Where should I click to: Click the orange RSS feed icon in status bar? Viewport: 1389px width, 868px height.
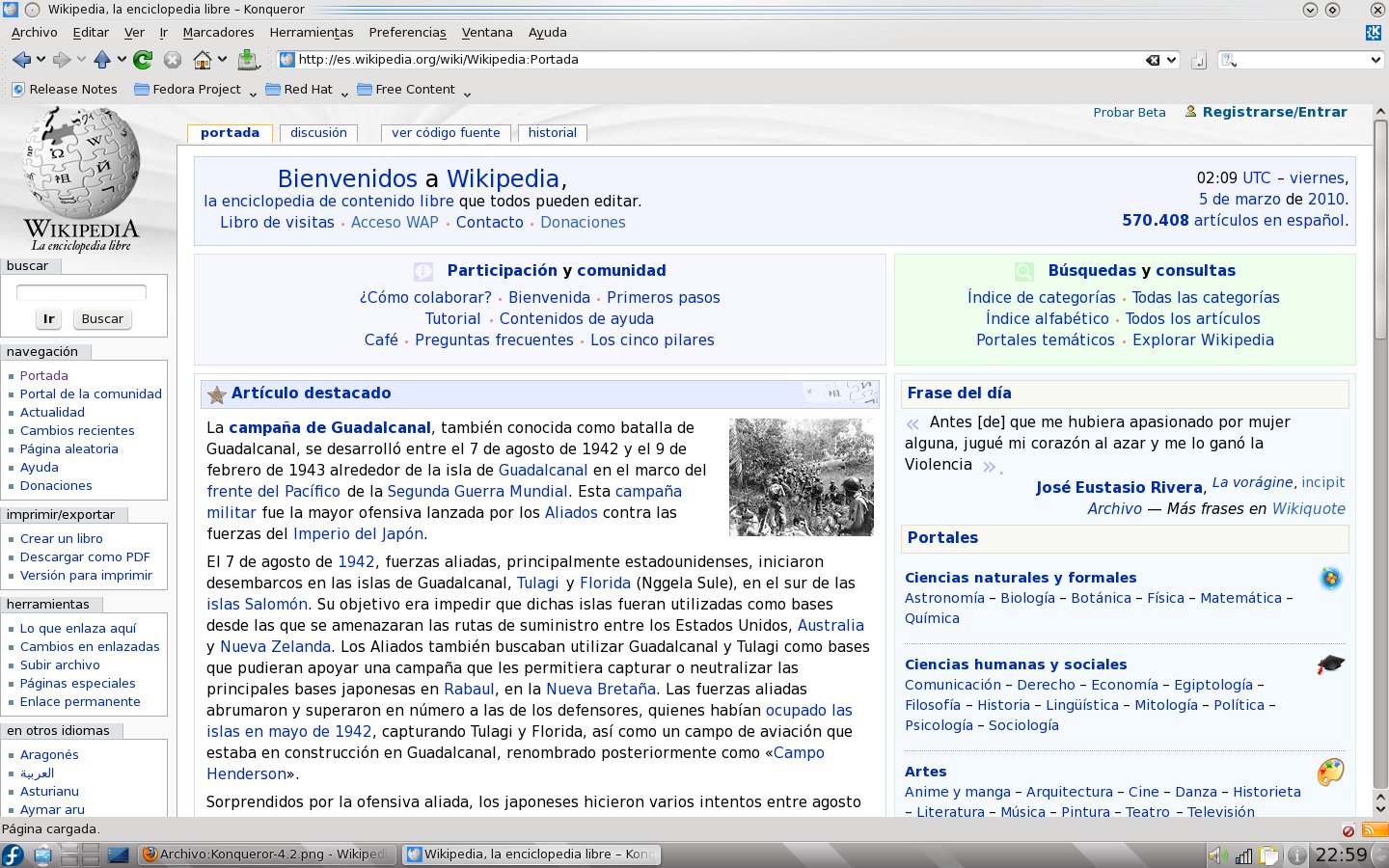(x=1375, y=829)
